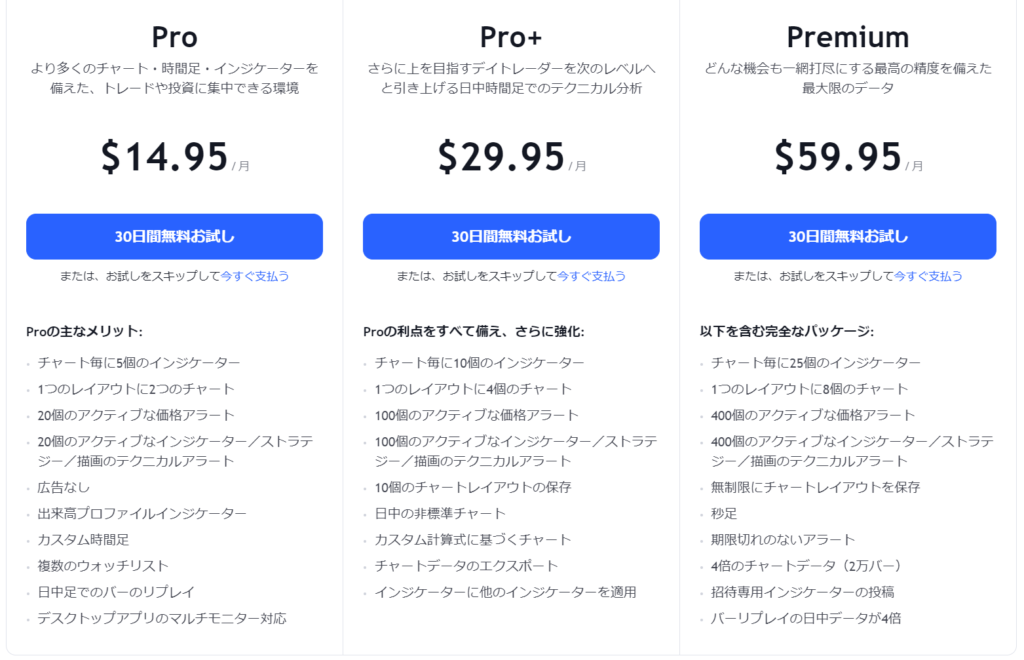Screen dimensions: 1024x660
Task: Start the 30-day free trial for Pro
Action: click(x=174, y=236)
